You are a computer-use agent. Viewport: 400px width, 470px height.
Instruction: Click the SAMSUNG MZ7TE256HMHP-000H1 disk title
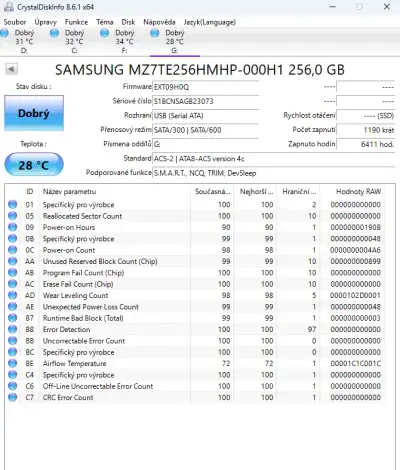[x=200, y=70]
